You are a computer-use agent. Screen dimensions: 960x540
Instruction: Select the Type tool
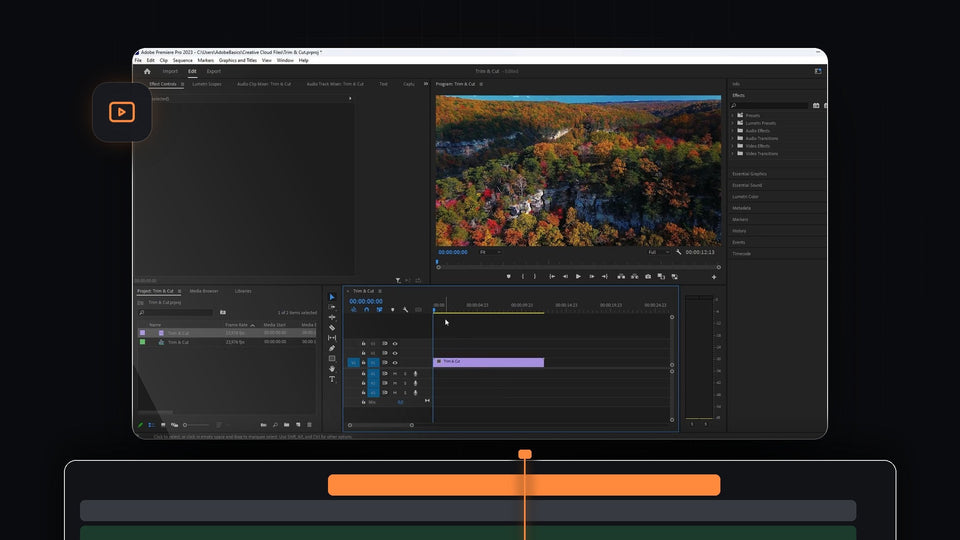pos(332,380)
